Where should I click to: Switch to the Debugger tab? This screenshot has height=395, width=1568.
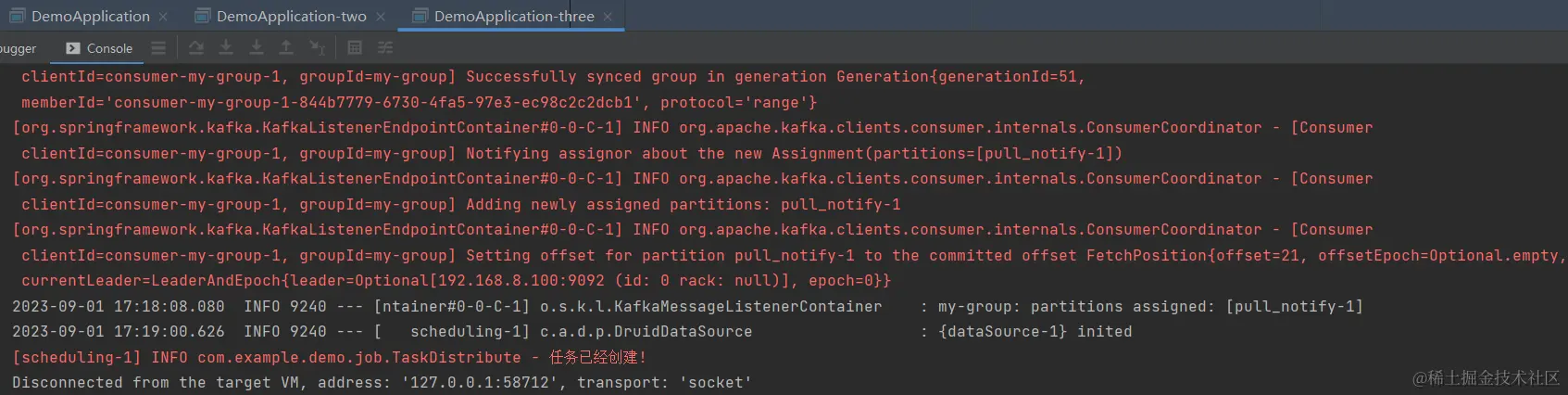click(19, 48)
